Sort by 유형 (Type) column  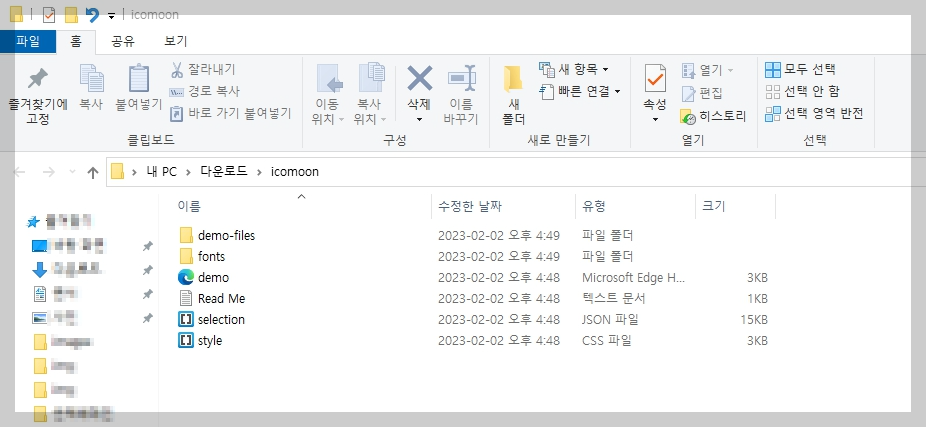(x=594, y=206)
